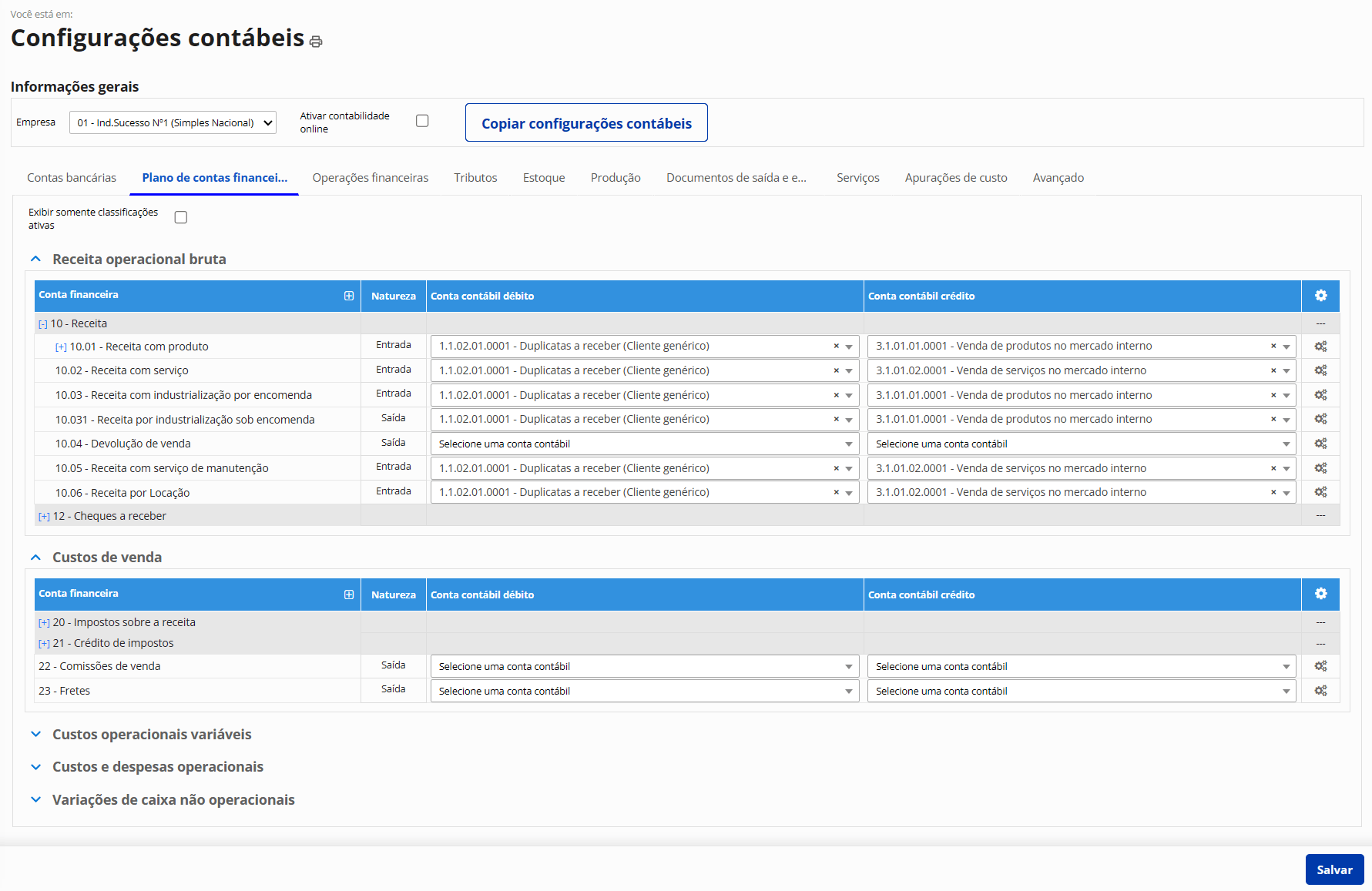Image resolution: width=1372 pixels, height=891 pixels.
Task: Click the gear icon in Custos de venda header
Action: coord(1320,594)
